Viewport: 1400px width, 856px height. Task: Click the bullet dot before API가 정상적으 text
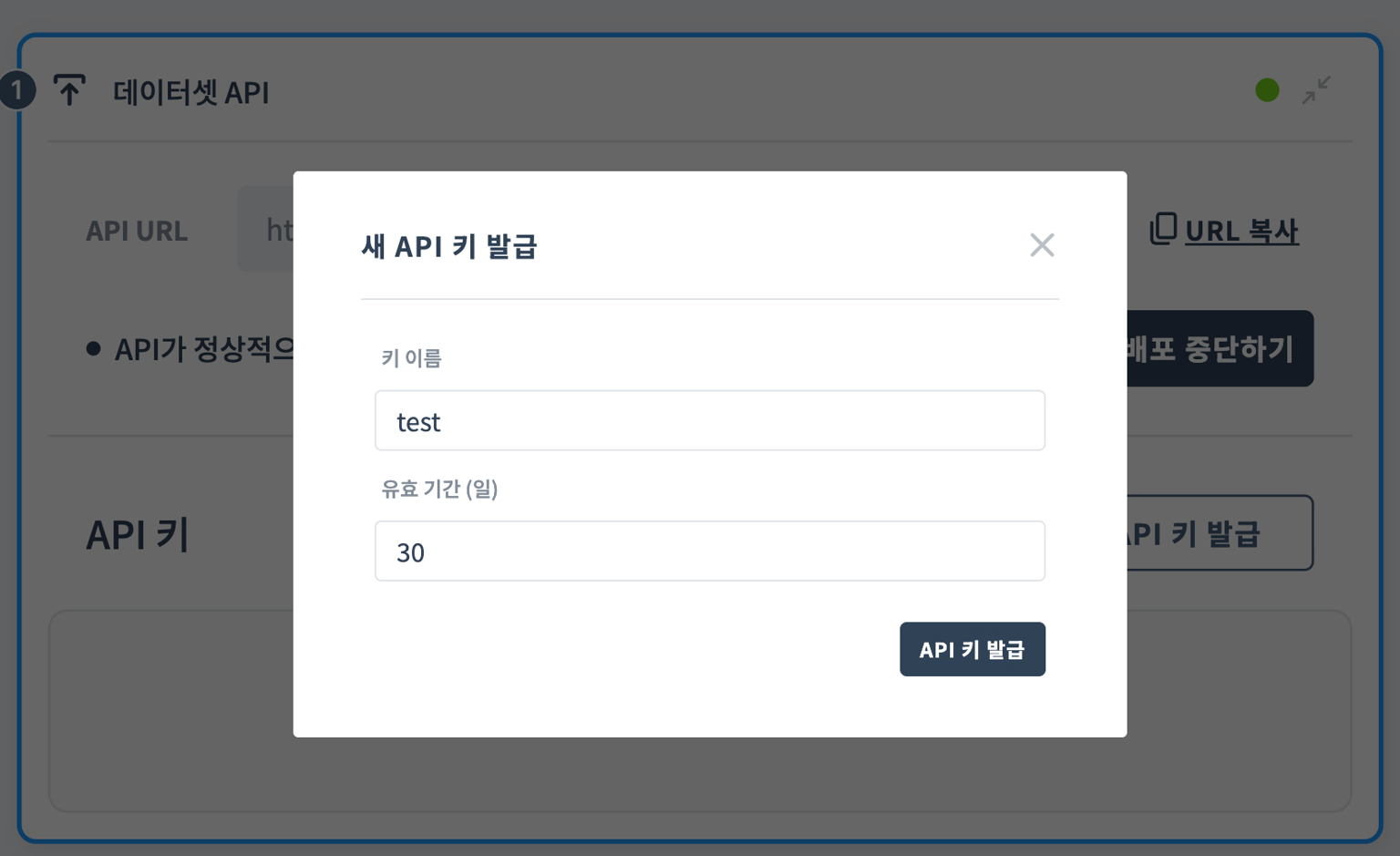tap(95, 347)
